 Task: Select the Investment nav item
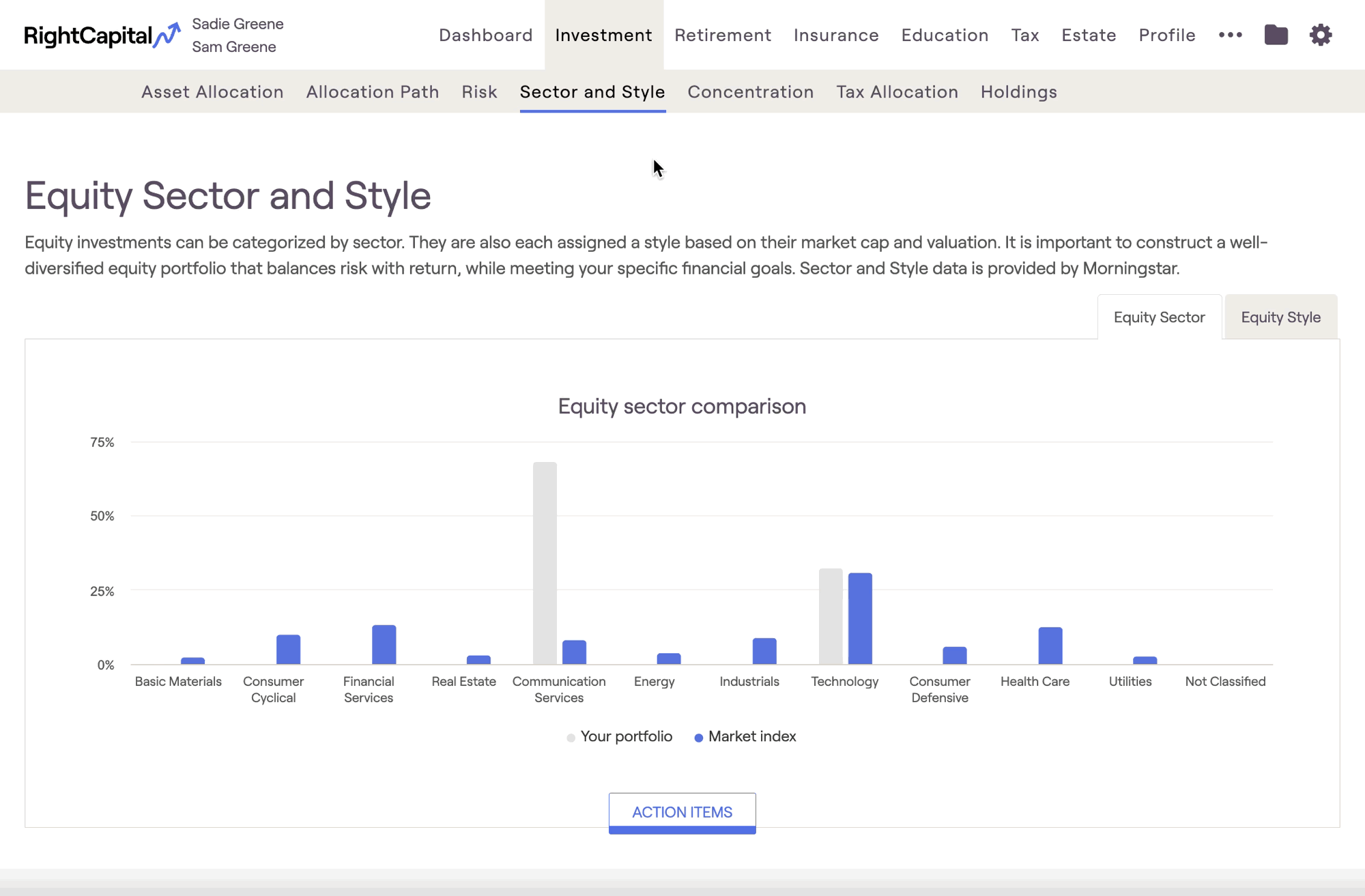point(603,35)
